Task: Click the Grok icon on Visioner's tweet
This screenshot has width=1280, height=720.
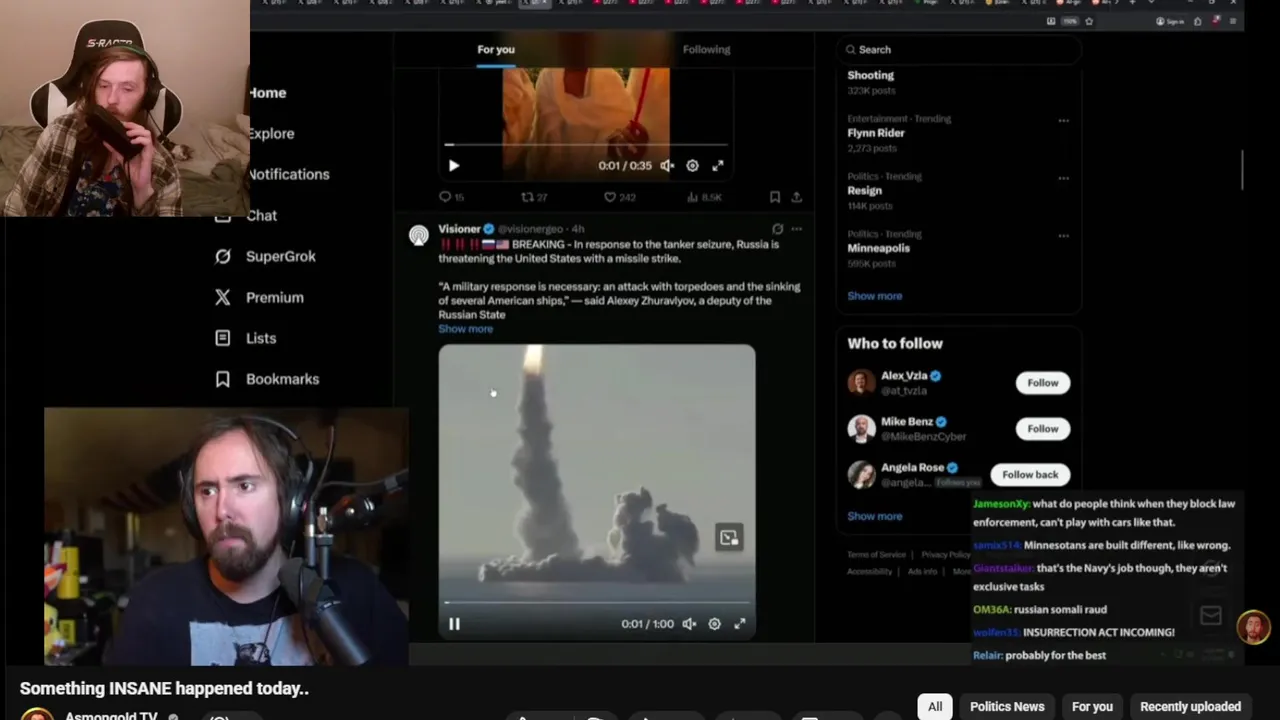Action: pos(777,229)
